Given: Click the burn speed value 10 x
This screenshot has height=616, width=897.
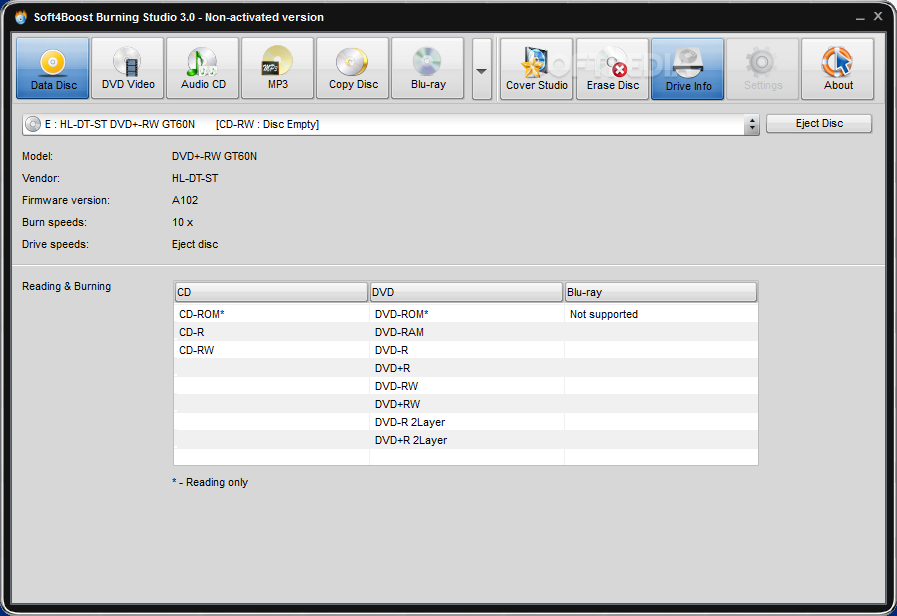Looking at the screenshot, I should (182, 222).
